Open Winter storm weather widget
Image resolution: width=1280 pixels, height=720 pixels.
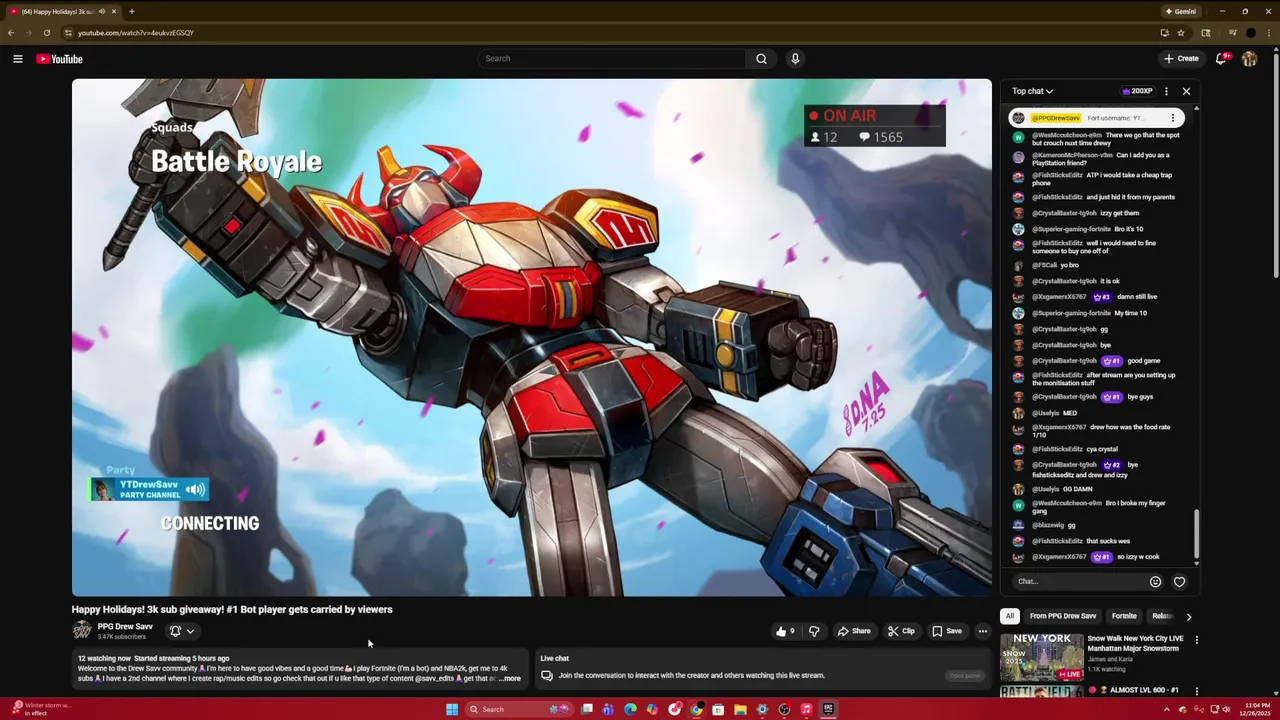pyautogui.click(x=42, y=709)
